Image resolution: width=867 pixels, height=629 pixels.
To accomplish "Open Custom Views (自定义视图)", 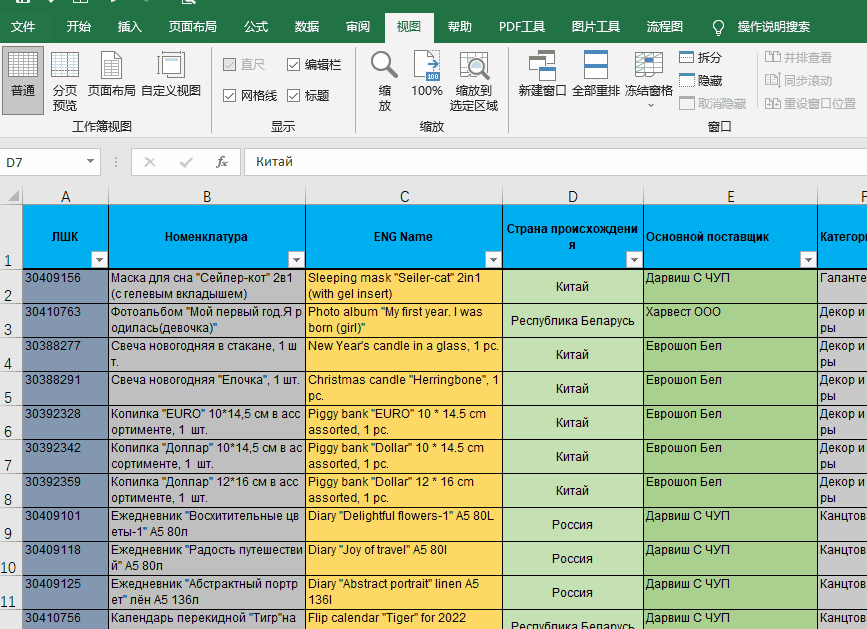I will click(x=171, y=78).
